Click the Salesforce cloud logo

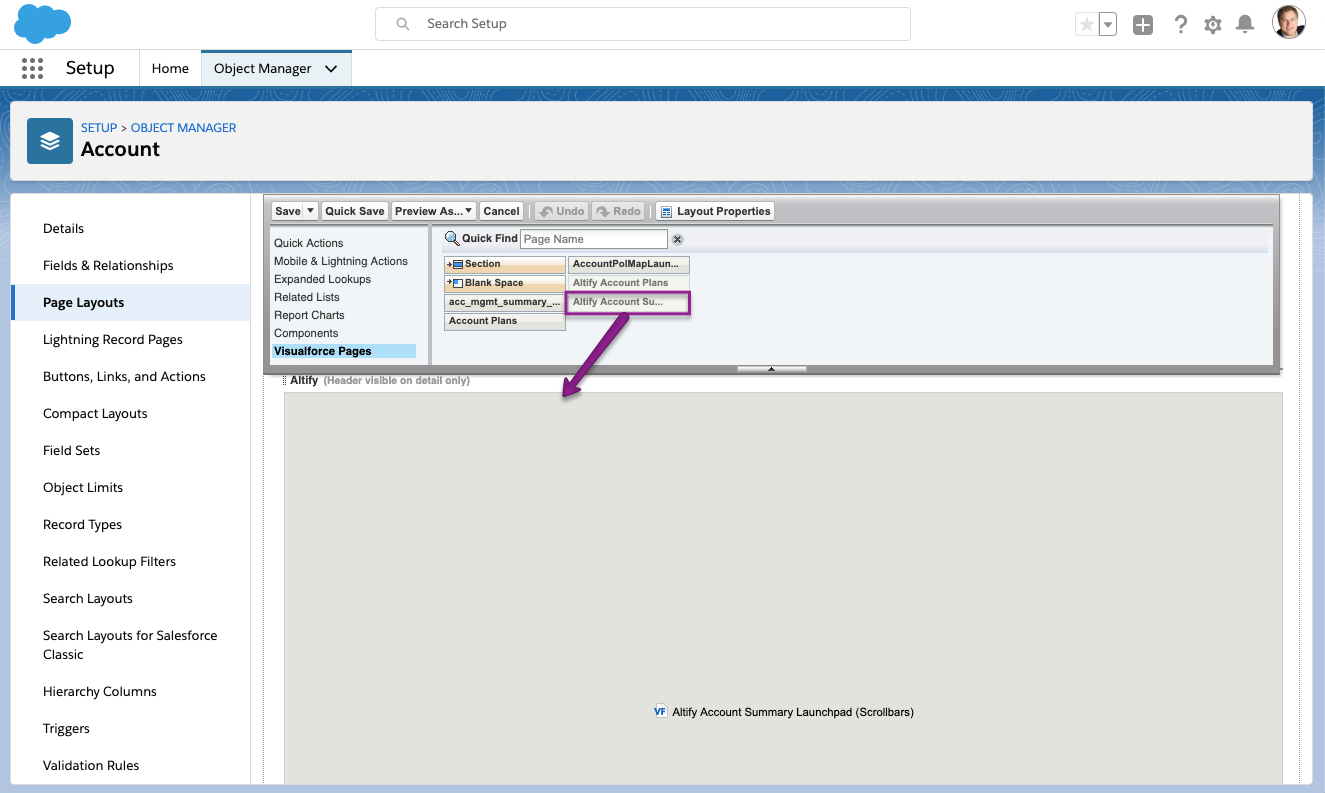[x=43, y=23]
